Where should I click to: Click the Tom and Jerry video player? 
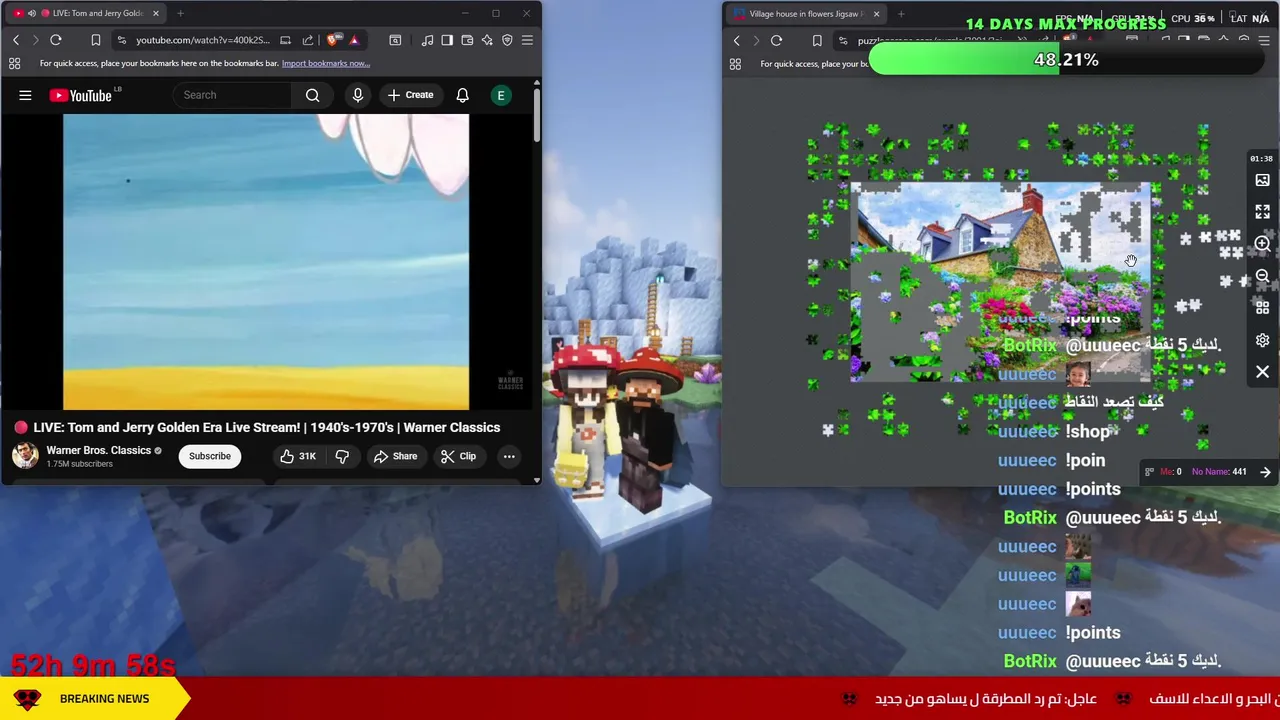pyautogui.click(x=266, y=262)
